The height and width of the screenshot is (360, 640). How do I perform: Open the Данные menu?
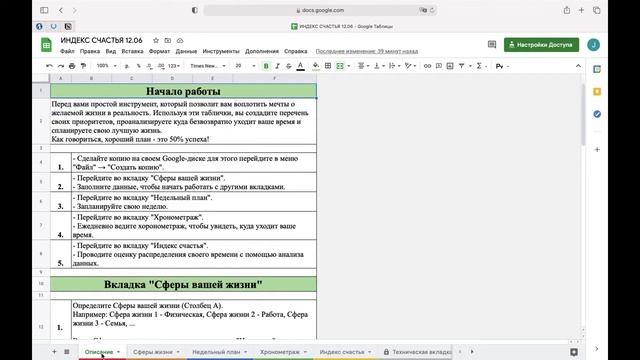[186, 51]
